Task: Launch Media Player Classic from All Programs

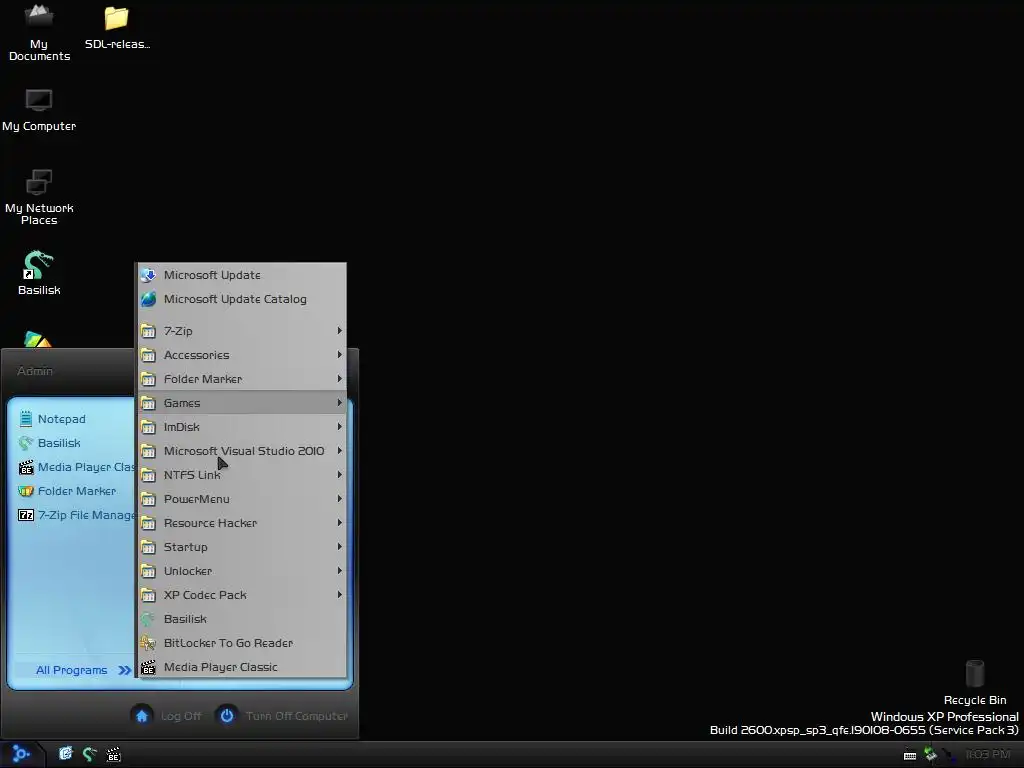Action: [x=242, y=667]
